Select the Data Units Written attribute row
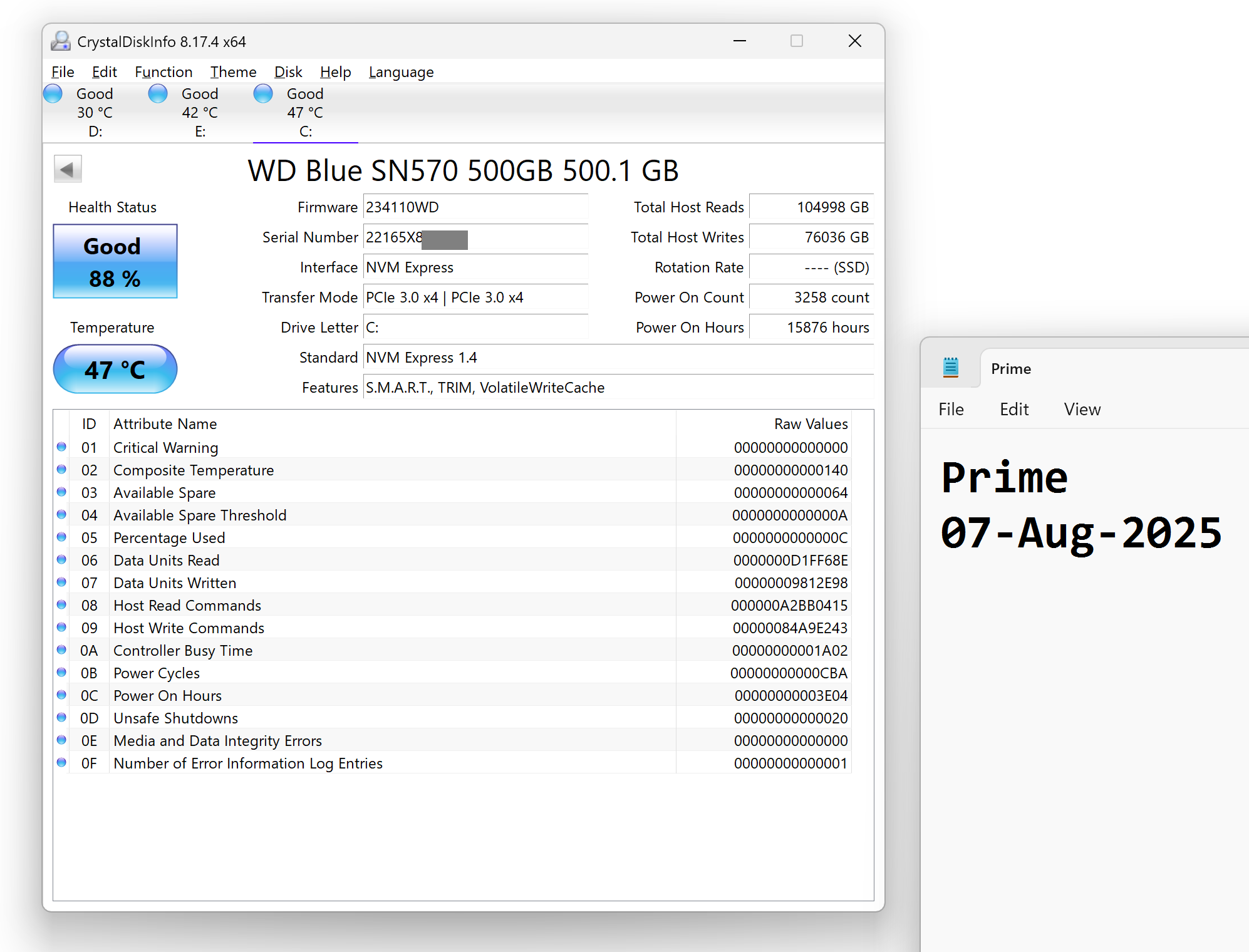 click(x=453, y=582)
